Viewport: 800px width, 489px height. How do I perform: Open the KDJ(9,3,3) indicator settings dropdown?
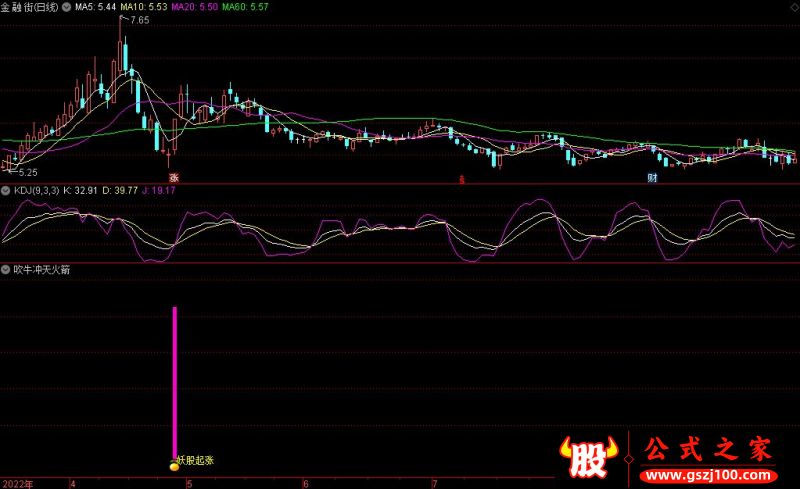6,190
